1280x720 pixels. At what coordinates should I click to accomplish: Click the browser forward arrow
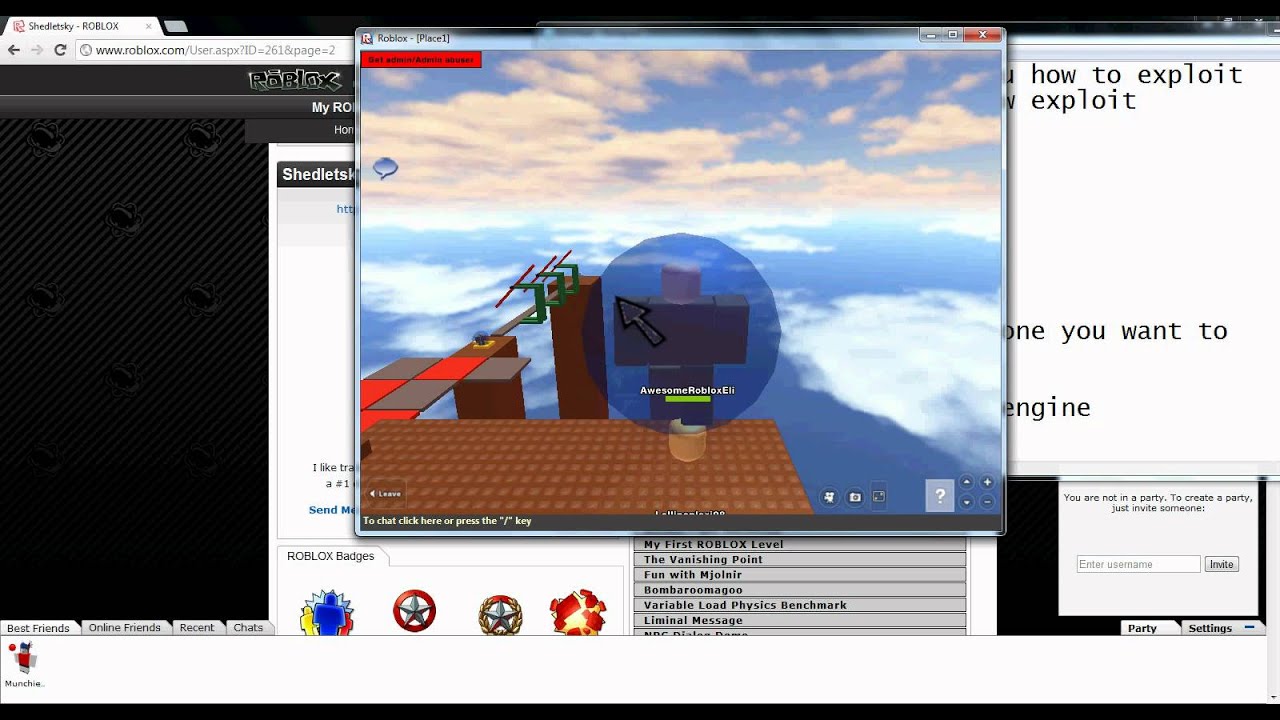click(38, 50)
